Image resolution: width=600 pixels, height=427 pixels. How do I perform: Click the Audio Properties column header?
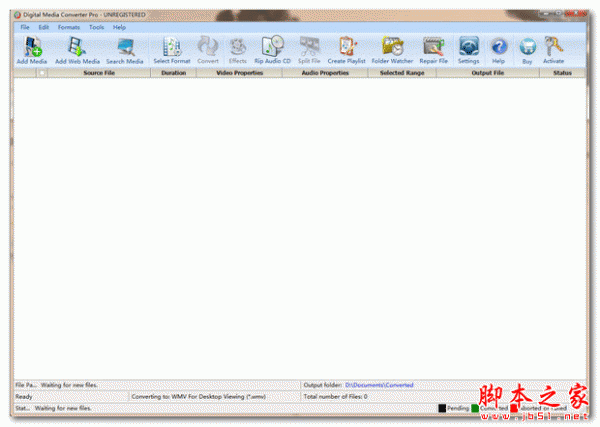pos(325,73)
